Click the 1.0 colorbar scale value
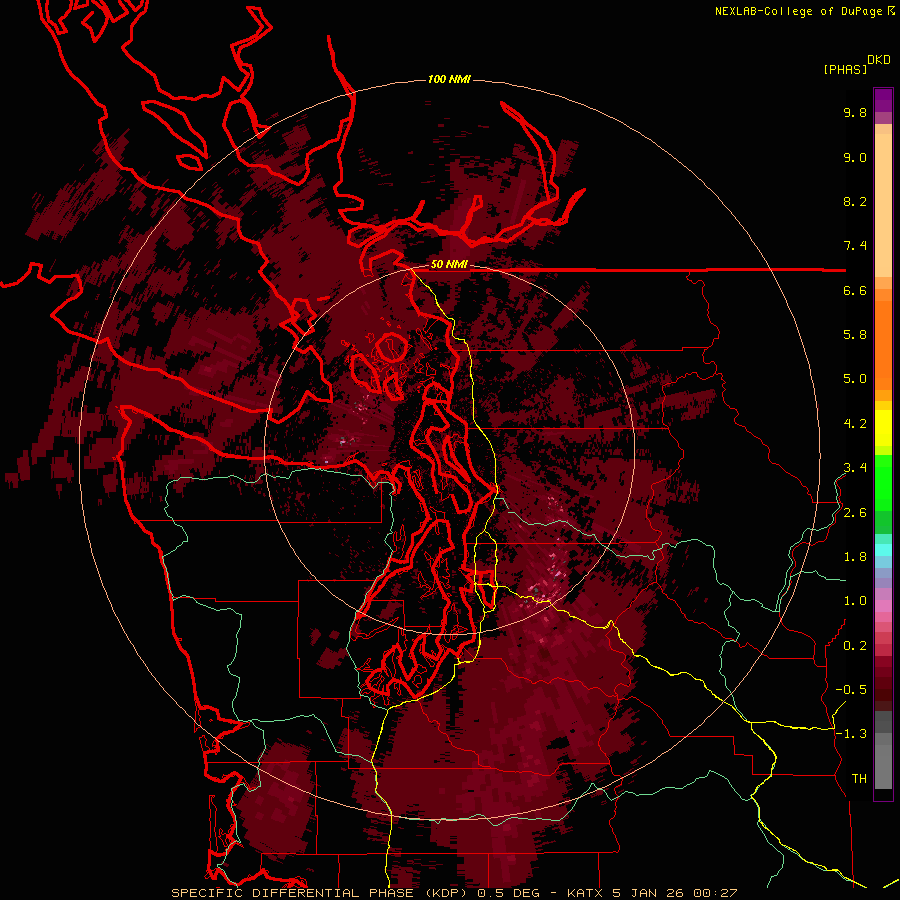Screen dimensions: 900x900 (x=855, y=601)
